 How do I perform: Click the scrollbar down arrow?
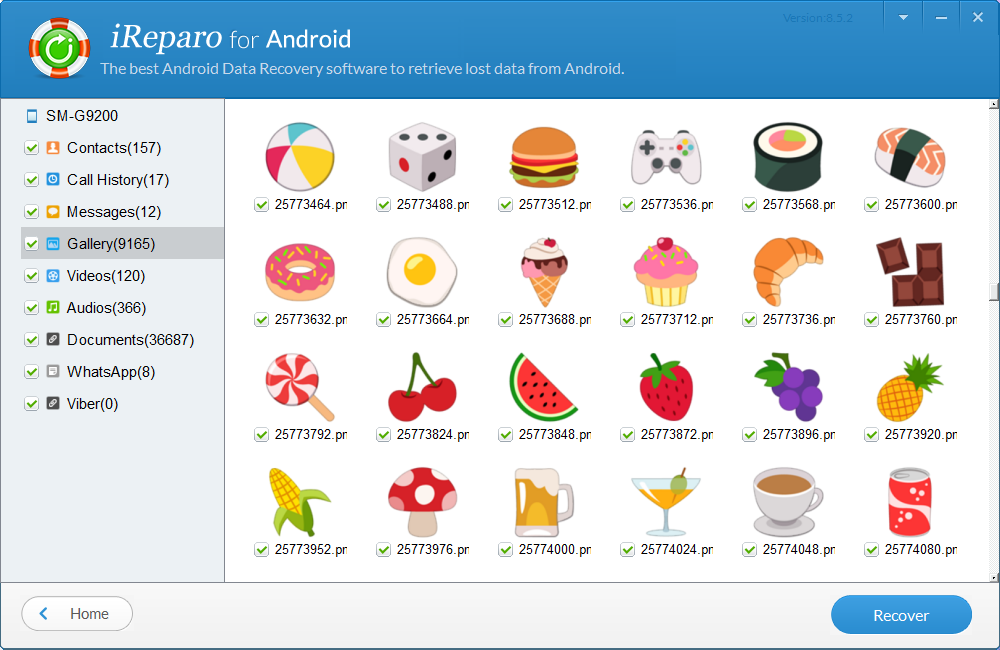point(994,577)
